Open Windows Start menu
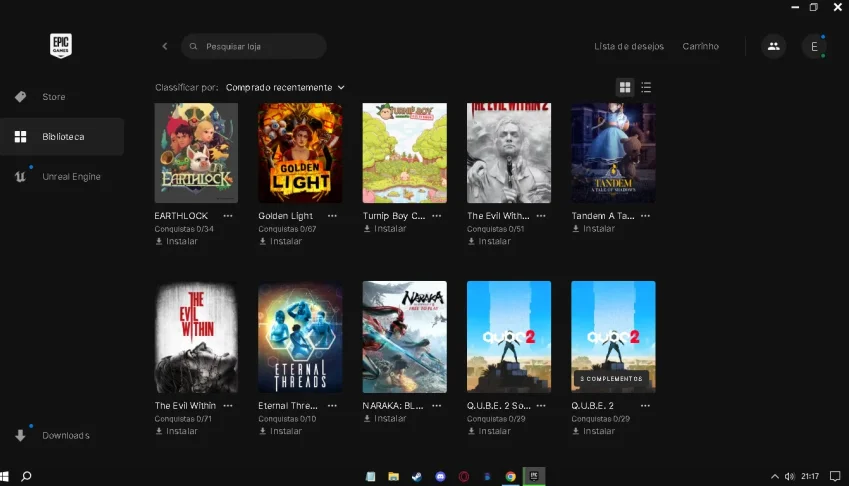The image size is (849, 486). pos(4,476)
